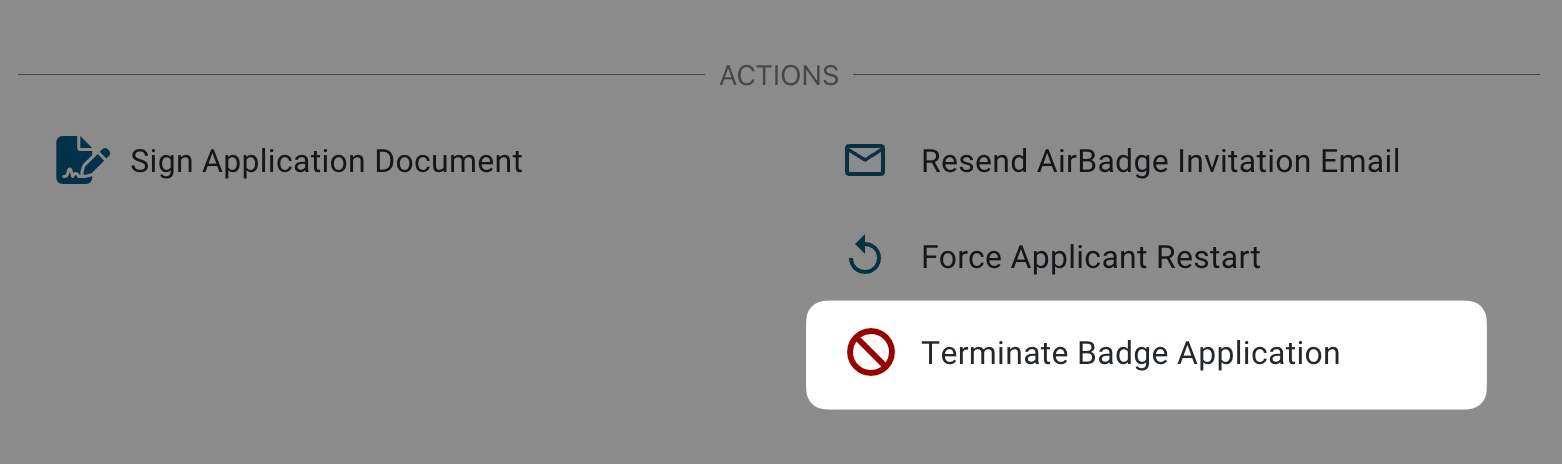
Task: Click the red prohibition circle icon
Action: 870,354
